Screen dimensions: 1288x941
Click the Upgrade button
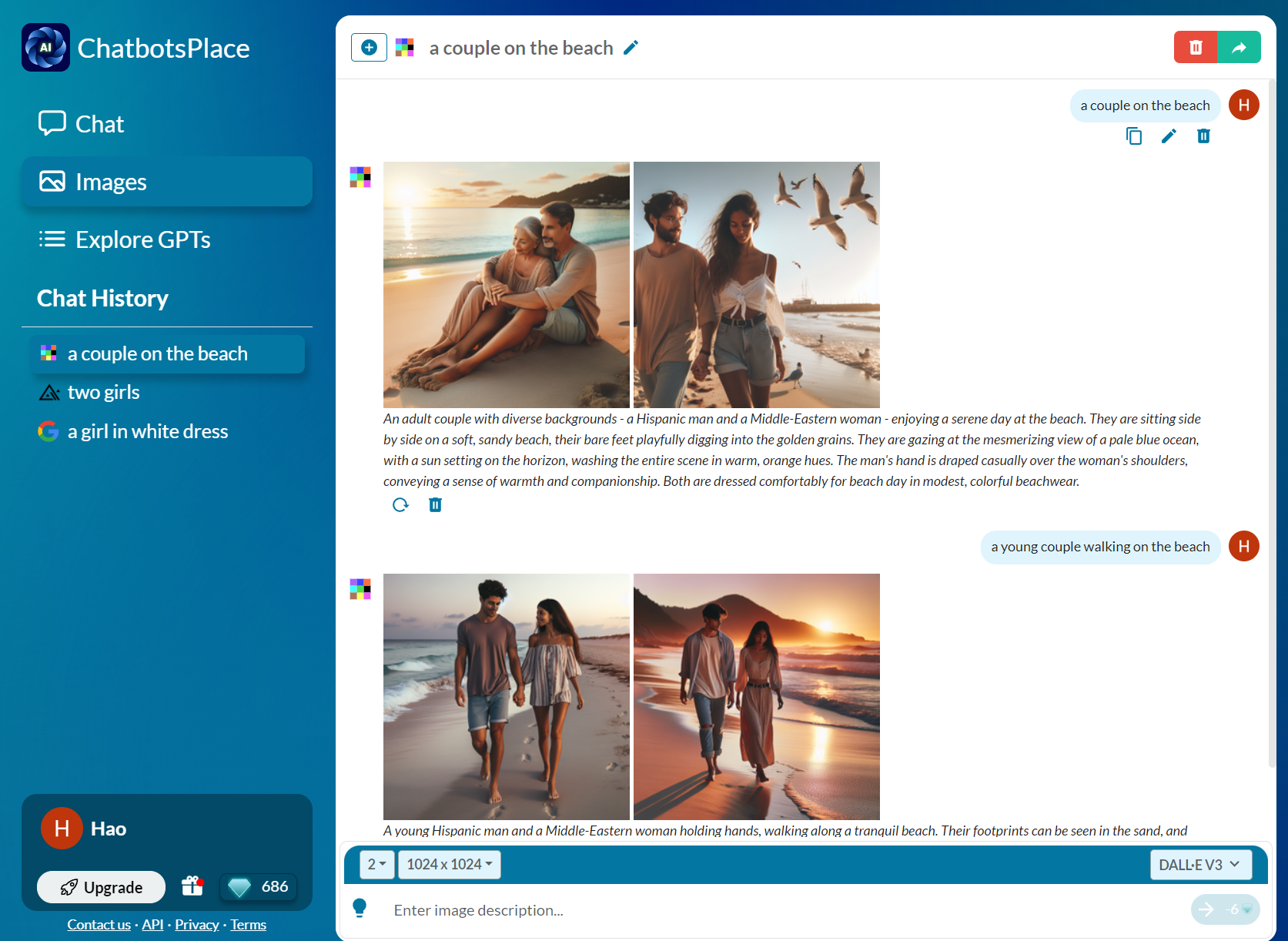click(x=101, y=887)
